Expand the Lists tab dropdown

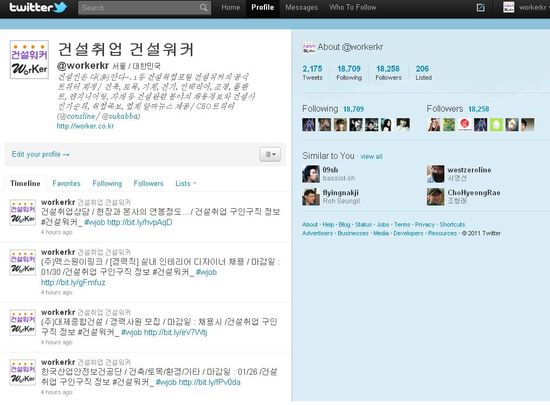coord(186,183)
